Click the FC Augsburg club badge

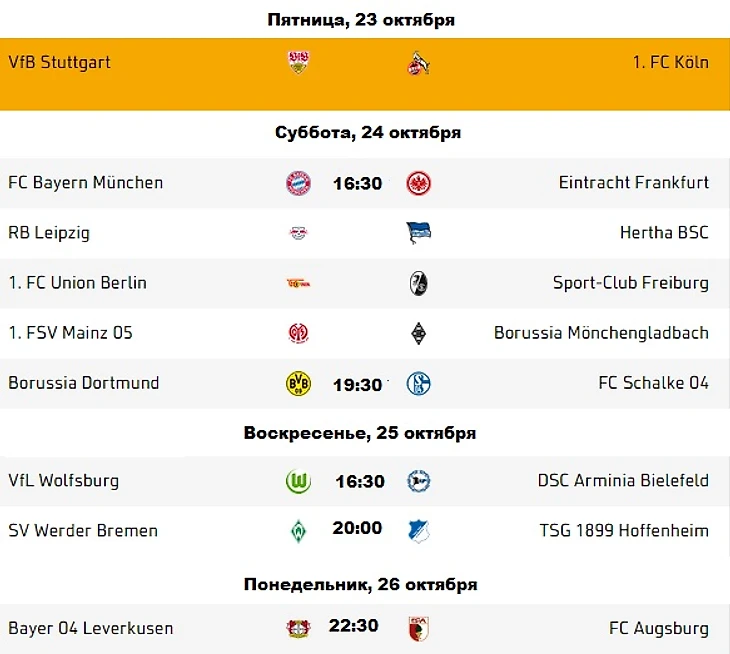click(x=419, y=629)
